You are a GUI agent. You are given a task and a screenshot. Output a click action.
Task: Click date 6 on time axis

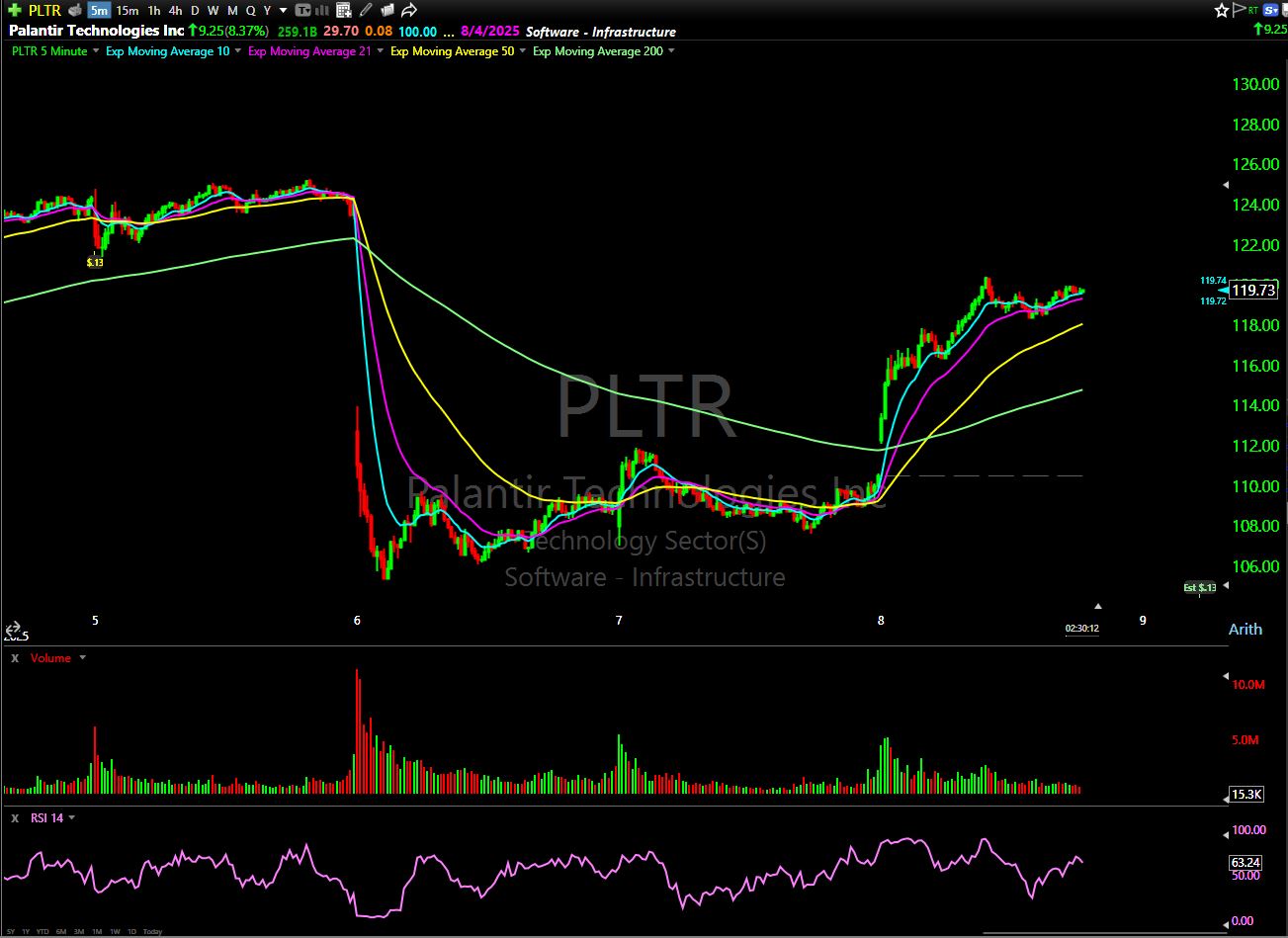coord(357,620)
